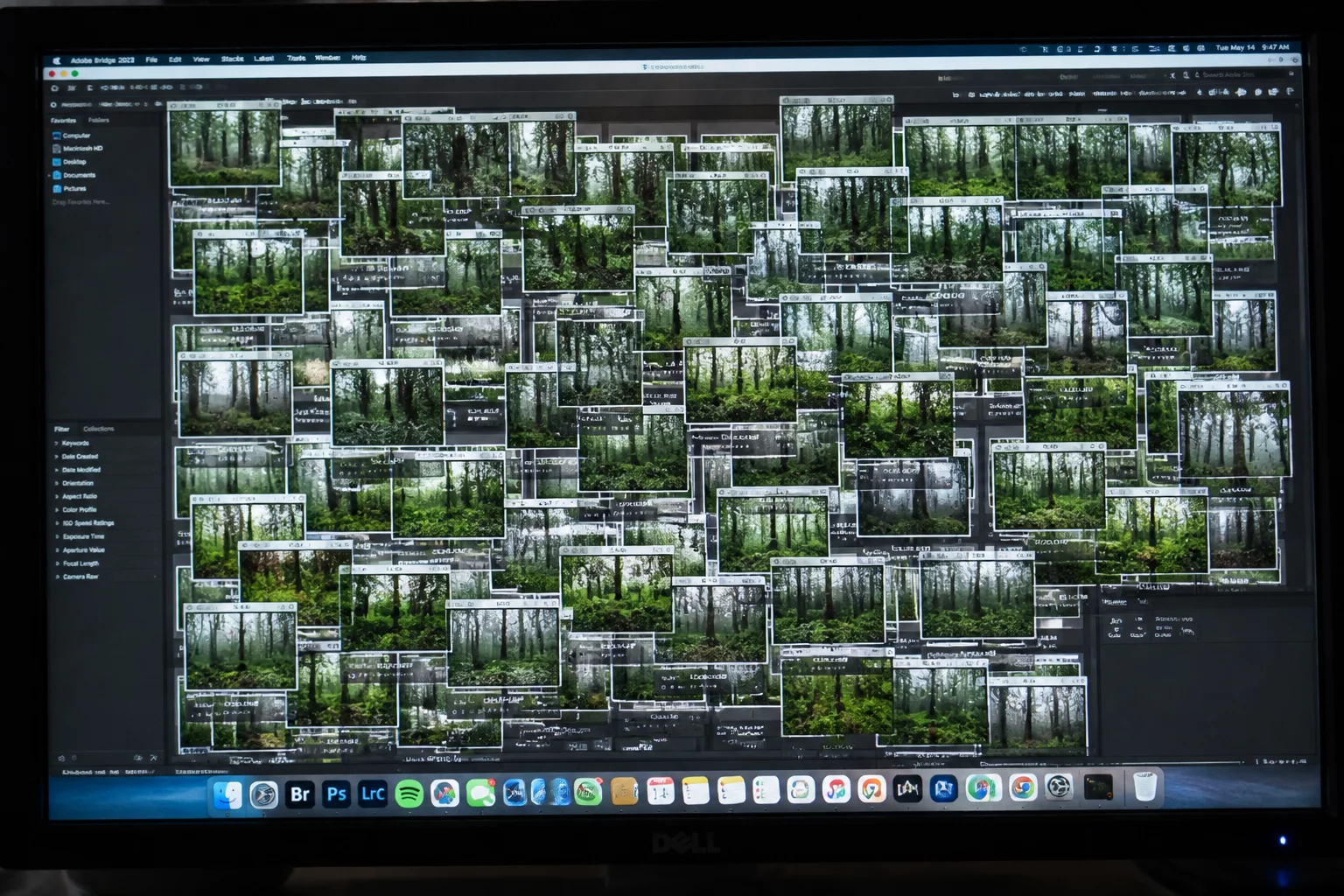Switch to the Folders tab
Image resolution: width=1344 pixels, height=896 pixels.
[x=99, y=121]
